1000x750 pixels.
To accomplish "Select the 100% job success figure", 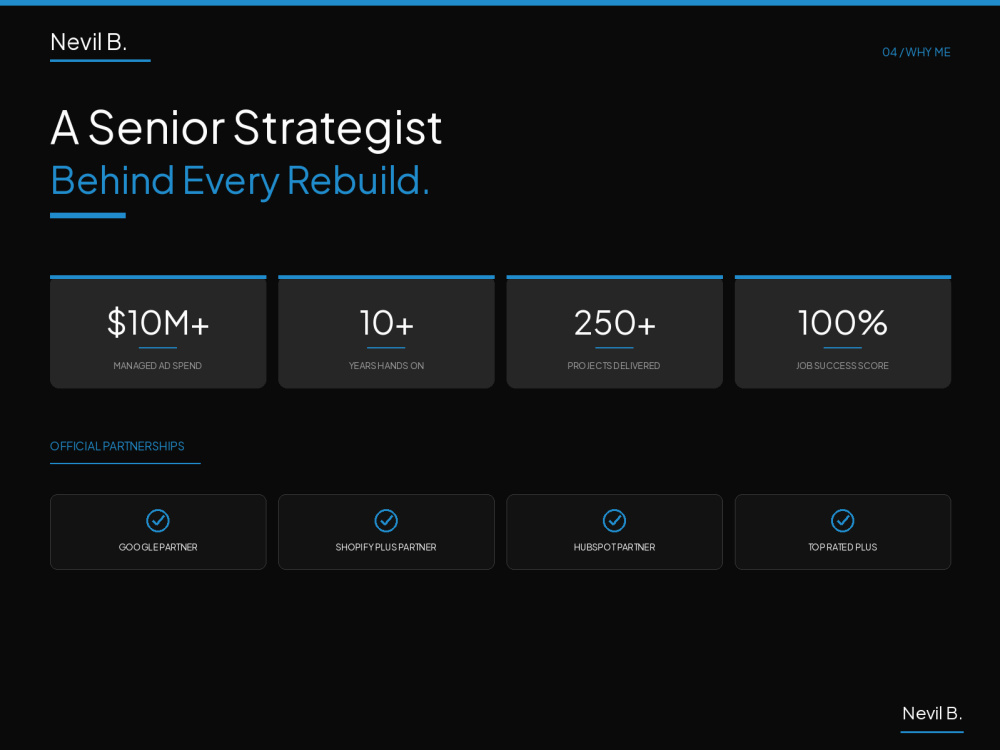I will pyautogui.click(x=842, y=322).
